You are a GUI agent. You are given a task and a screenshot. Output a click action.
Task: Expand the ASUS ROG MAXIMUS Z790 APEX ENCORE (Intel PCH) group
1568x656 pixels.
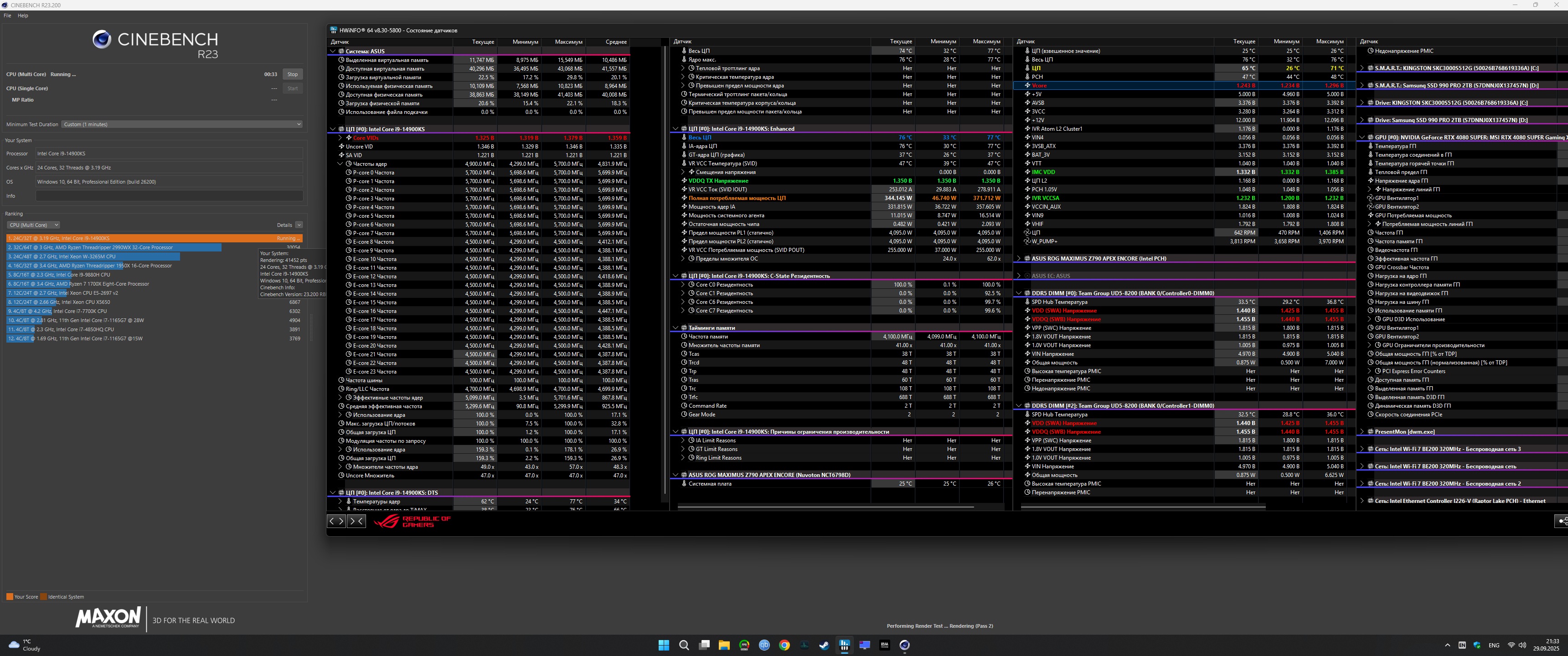pos(1018,259)
